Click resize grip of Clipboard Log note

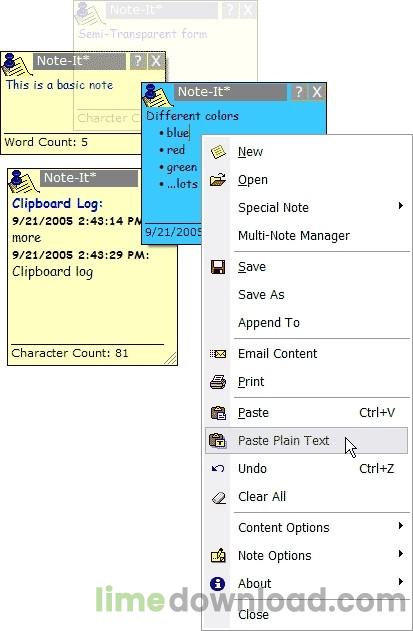tap(171, 358)
